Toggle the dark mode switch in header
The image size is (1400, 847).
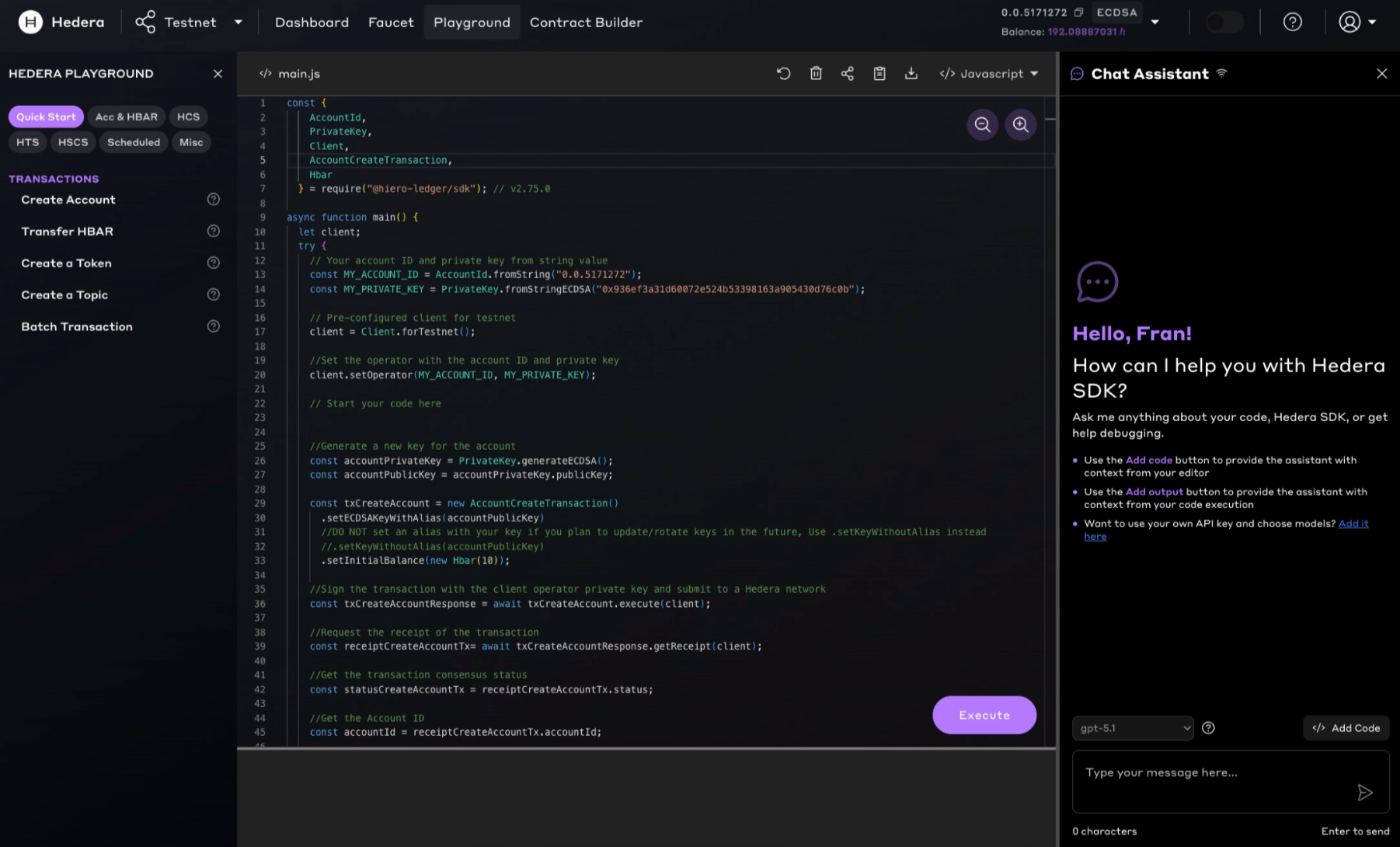click(1224, 22)
